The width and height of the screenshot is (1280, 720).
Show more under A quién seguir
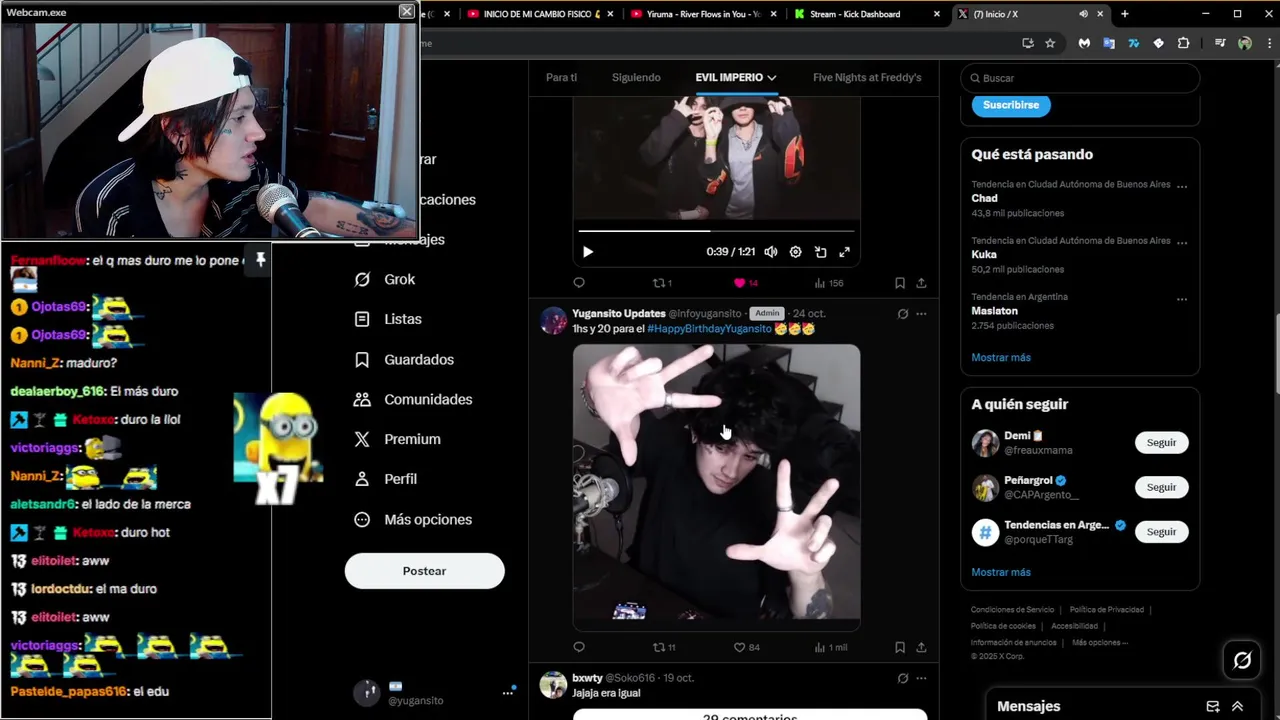coord(1001,572)
